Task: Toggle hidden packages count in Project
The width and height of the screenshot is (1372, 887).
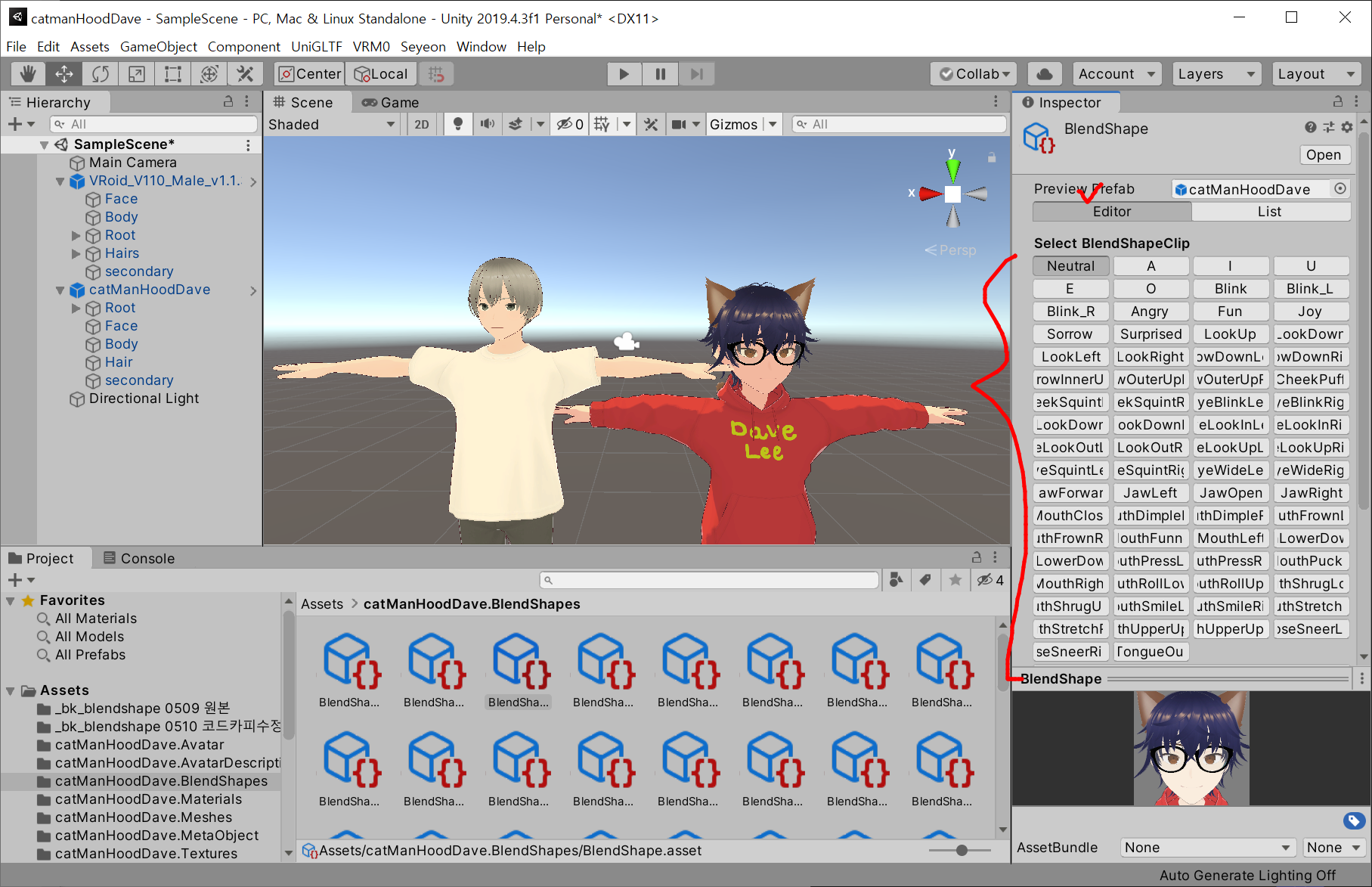Action: [x=990, y=580]
